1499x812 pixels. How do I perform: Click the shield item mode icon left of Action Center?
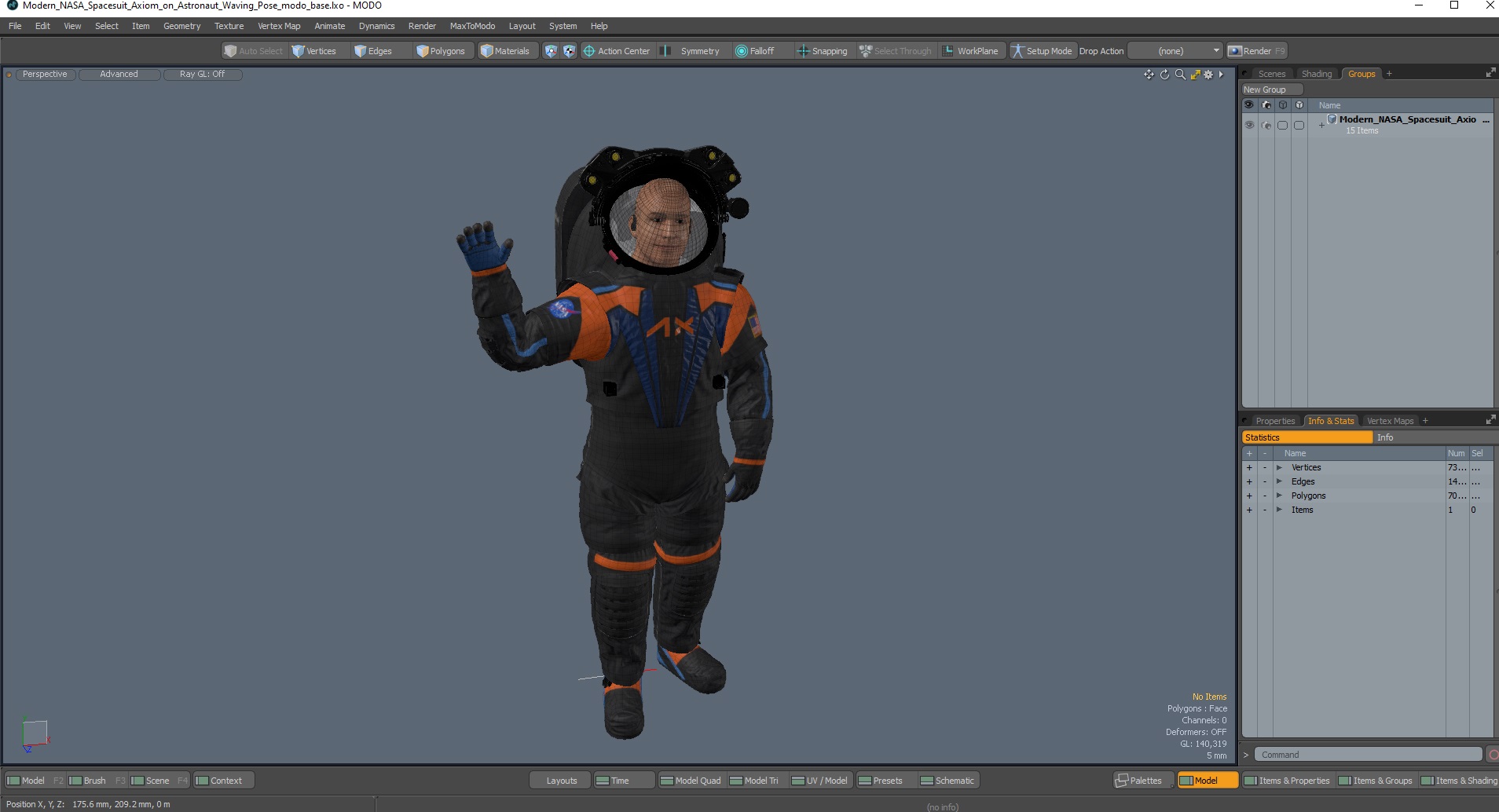[551, 51]
